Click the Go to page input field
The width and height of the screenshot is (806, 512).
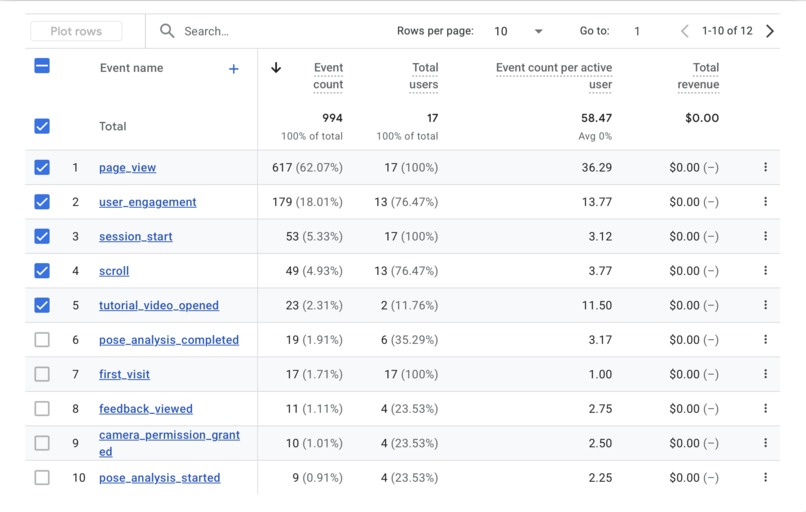tap(637, 31)
